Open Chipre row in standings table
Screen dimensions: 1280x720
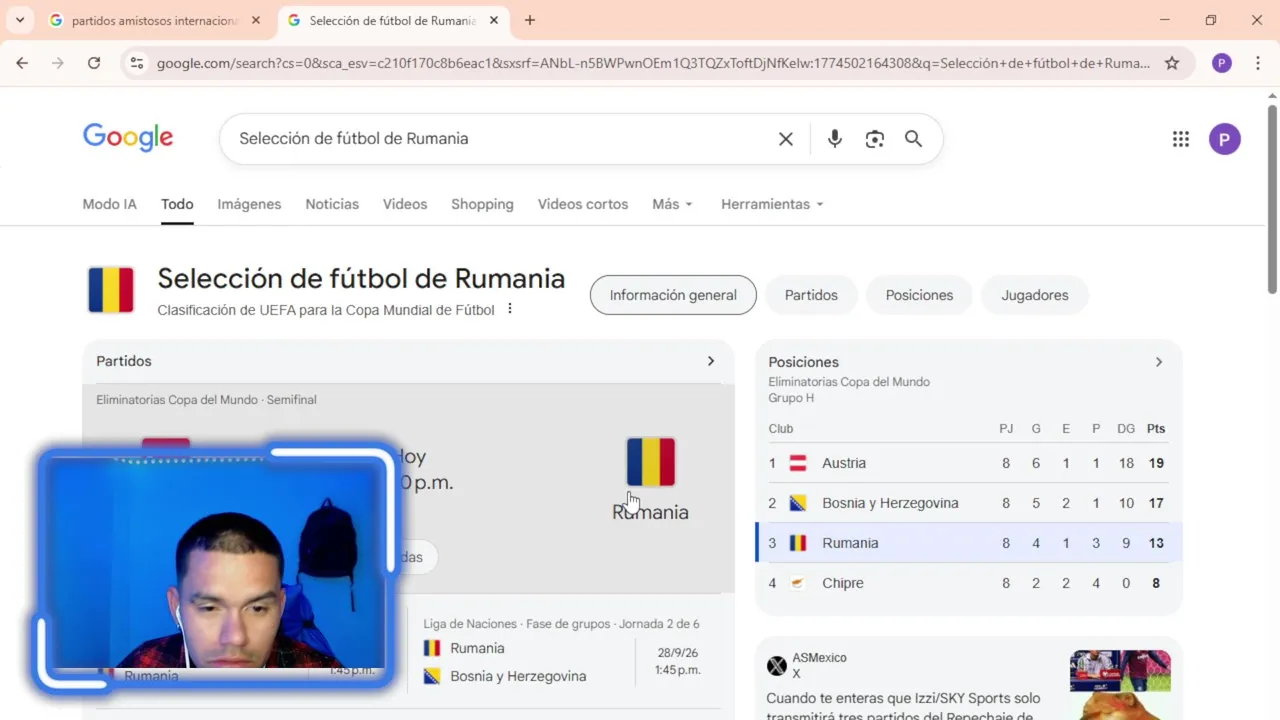pyautogui.click(x=969, y=583)
